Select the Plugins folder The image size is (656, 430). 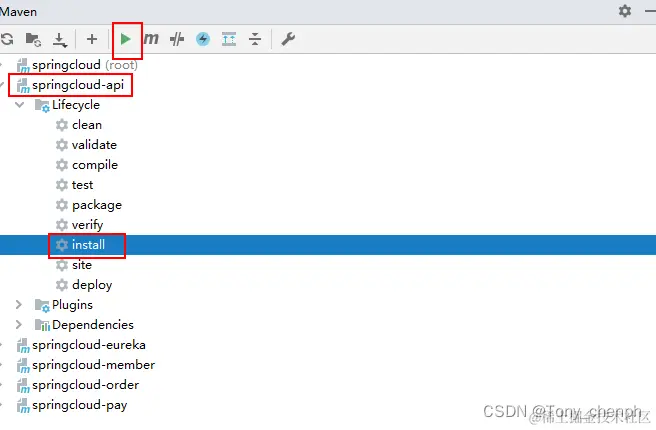[72, 305]
